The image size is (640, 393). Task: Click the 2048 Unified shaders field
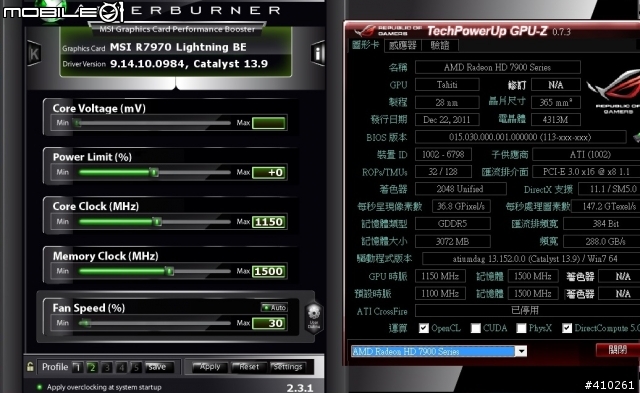460,189
